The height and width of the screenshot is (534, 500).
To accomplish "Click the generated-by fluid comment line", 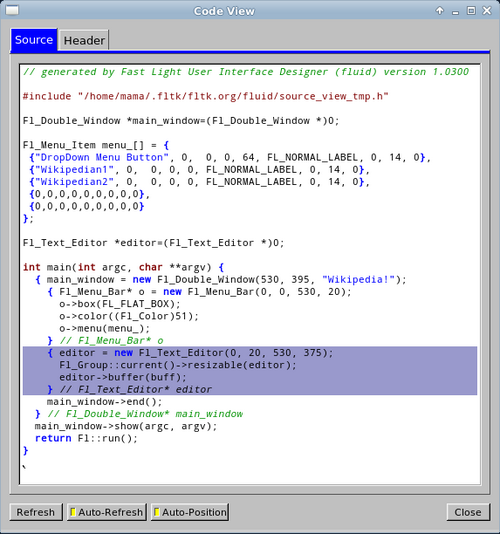I will 246,72.
